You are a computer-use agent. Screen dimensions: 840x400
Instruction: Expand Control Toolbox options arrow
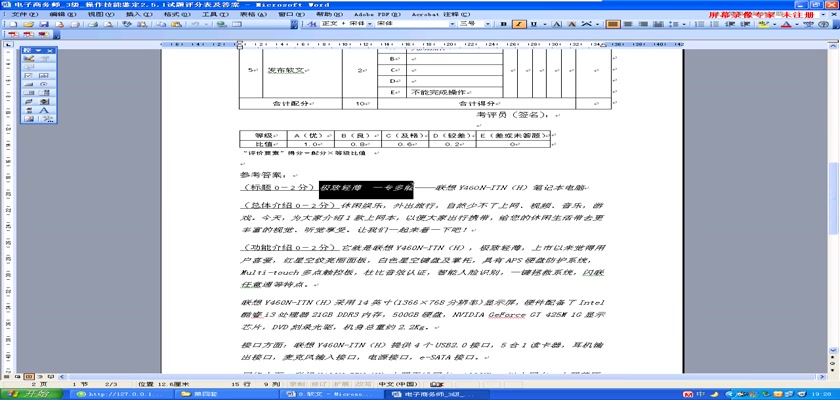(39, 50)
